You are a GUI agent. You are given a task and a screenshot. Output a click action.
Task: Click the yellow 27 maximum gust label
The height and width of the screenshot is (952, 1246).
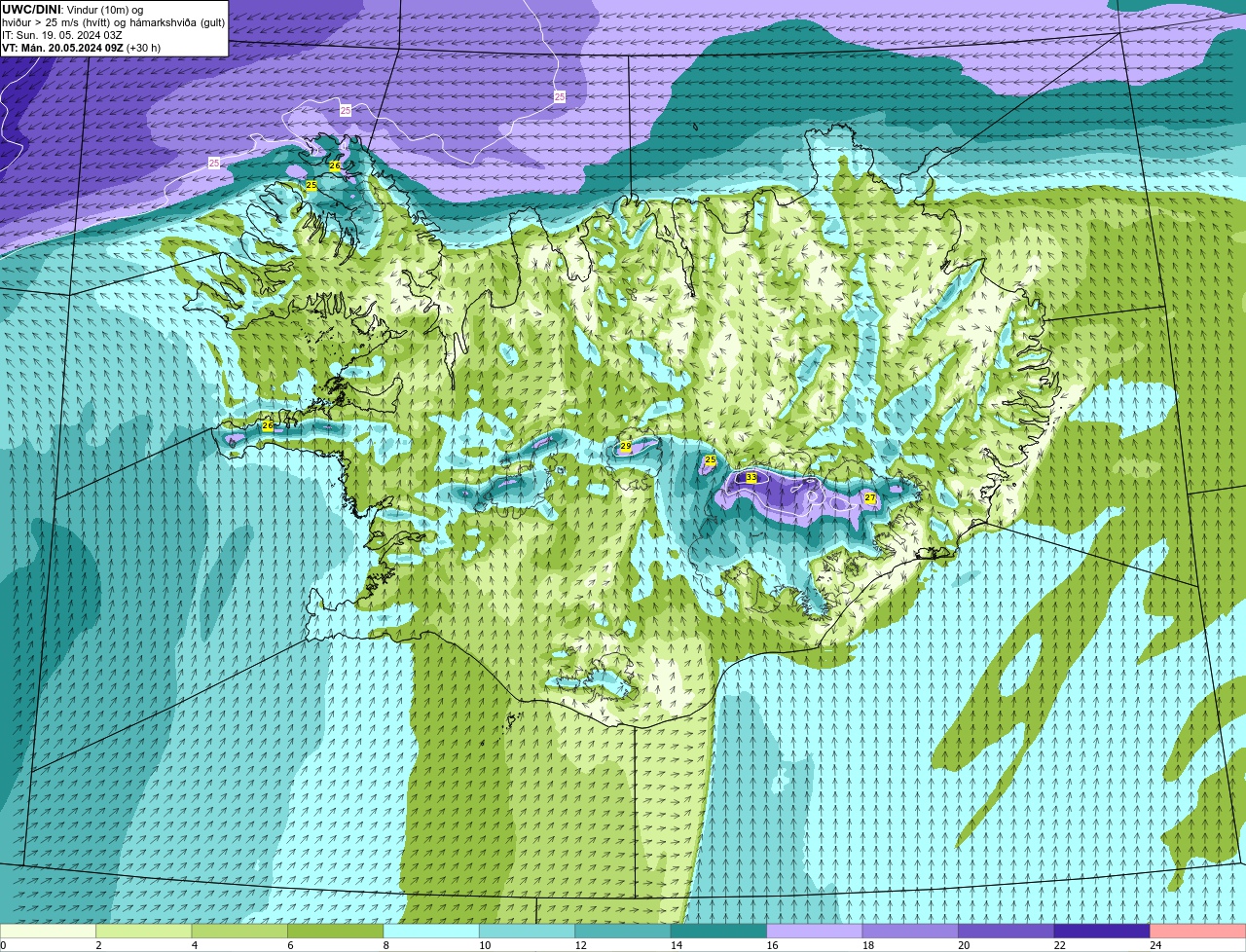[870, 497]
